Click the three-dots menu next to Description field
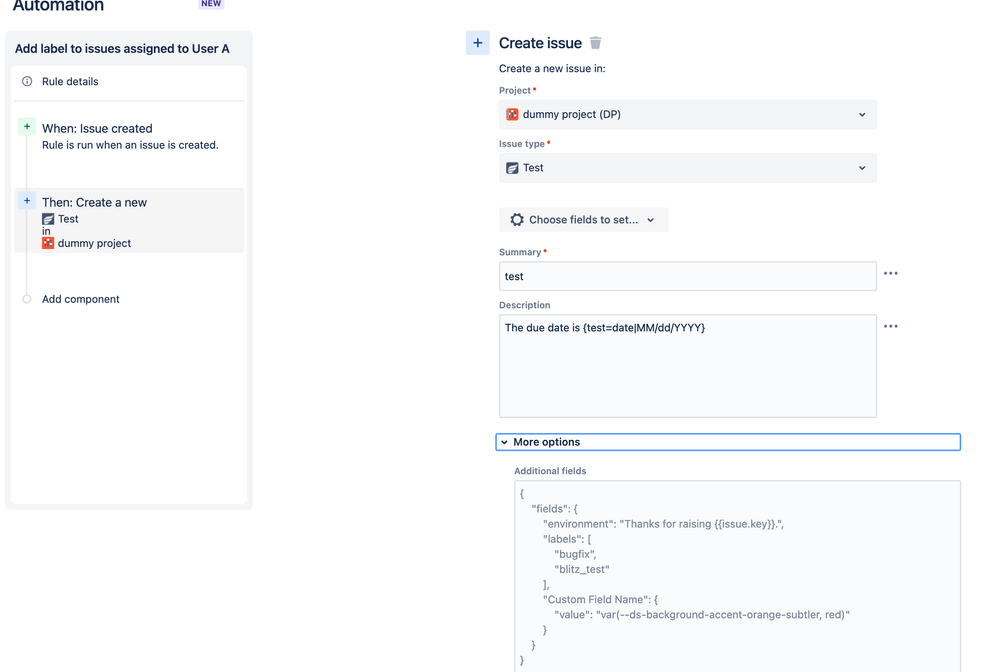This screenshot has width=999, height=672. point(891,327)
